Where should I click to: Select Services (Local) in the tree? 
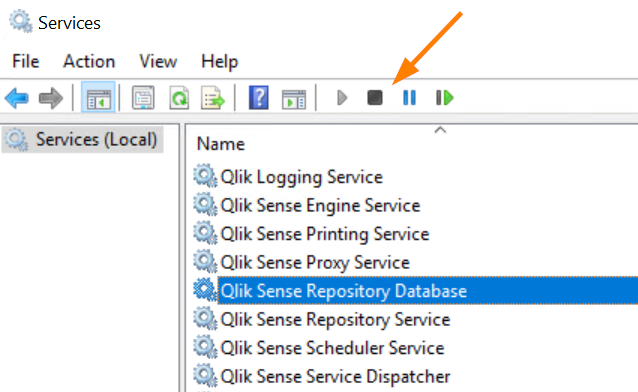(x=83, y=139)
